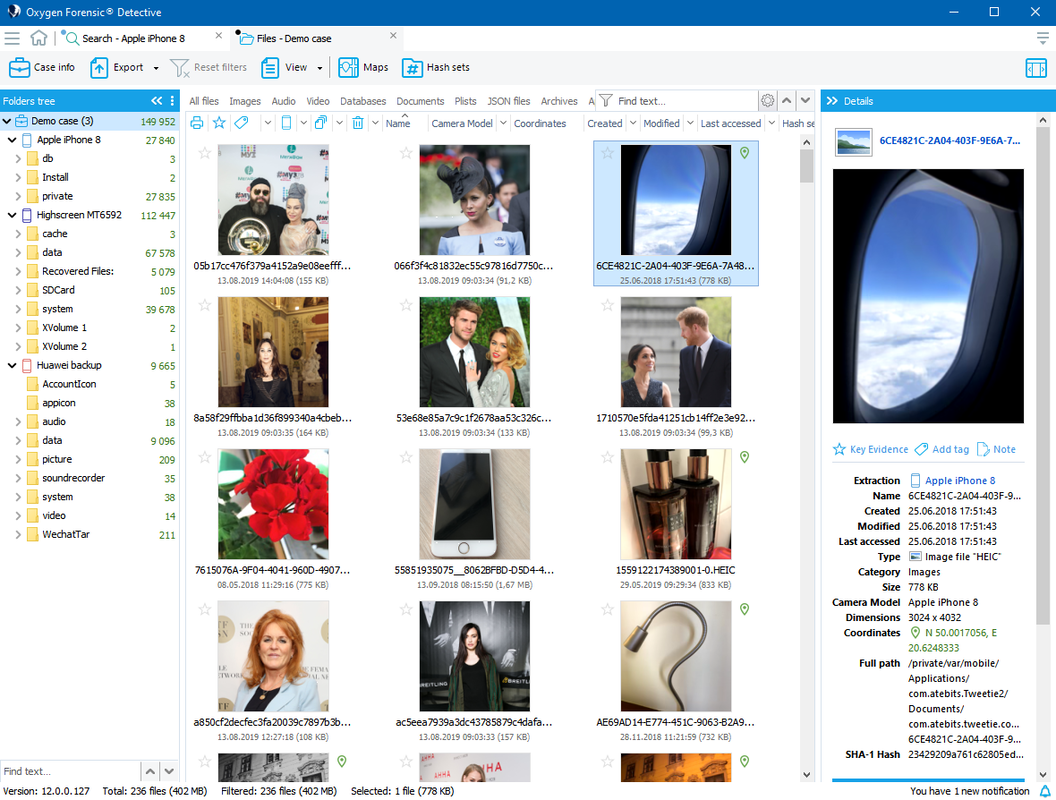Mark selection as key evidence in toolbar
This screenshot has height=800, width=1056.
pyautogui.click(x=219, y=123)
